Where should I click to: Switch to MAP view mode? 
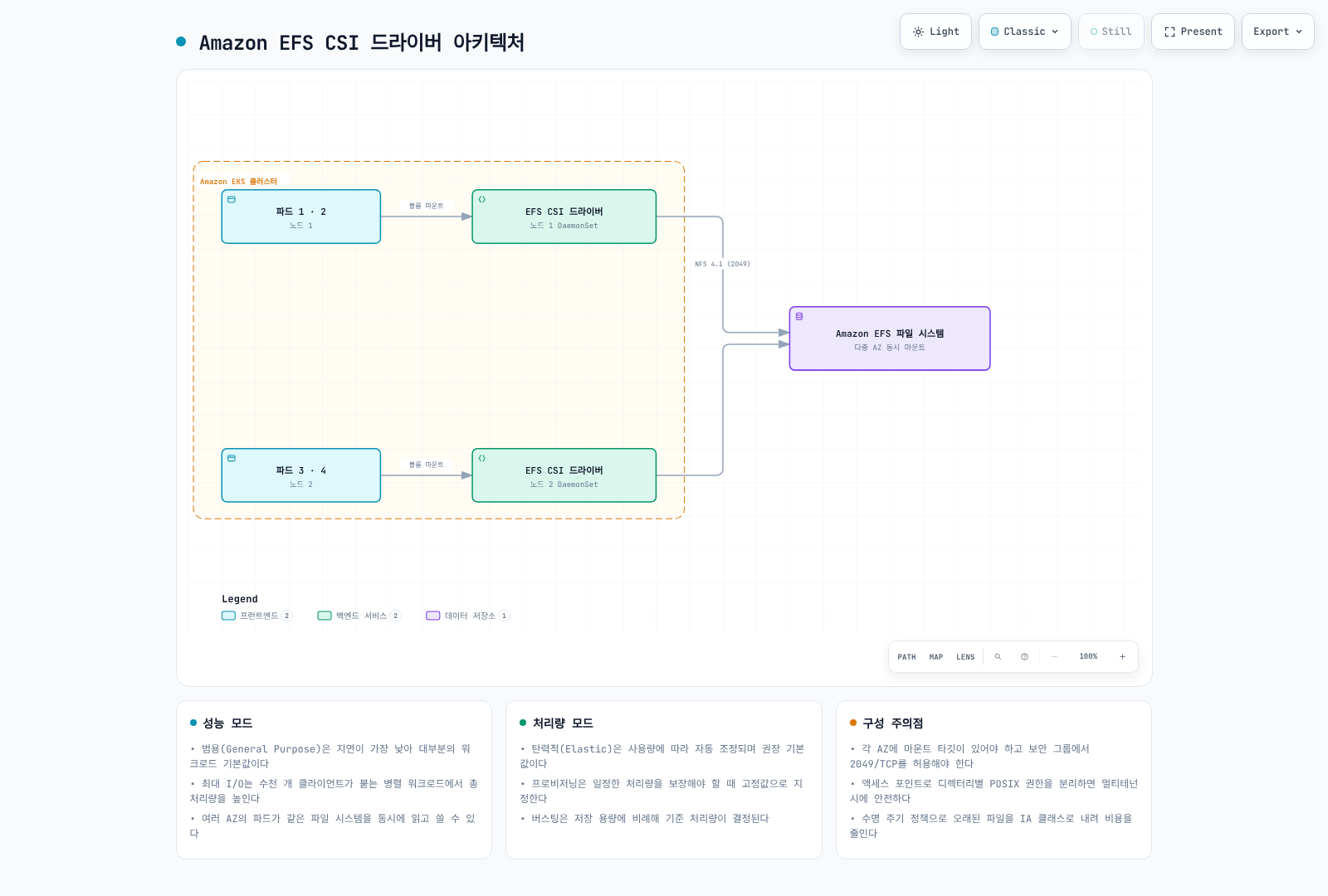936,657
